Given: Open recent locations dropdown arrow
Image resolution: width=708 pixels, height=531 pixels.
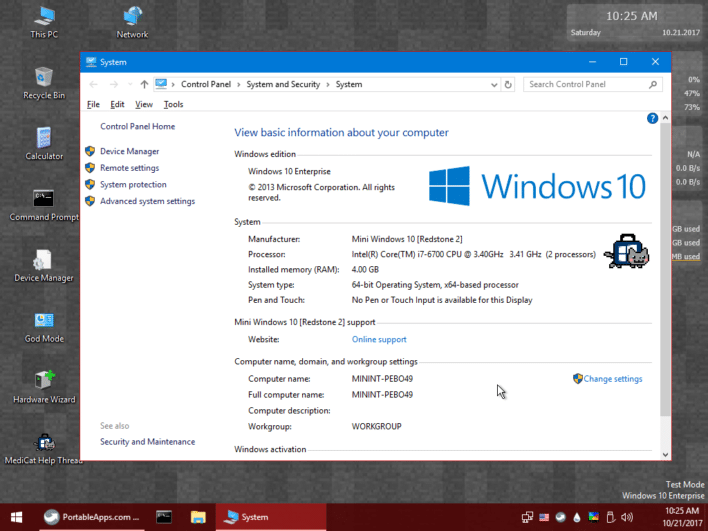Looking at the screenshot, I should pos(130,84).
